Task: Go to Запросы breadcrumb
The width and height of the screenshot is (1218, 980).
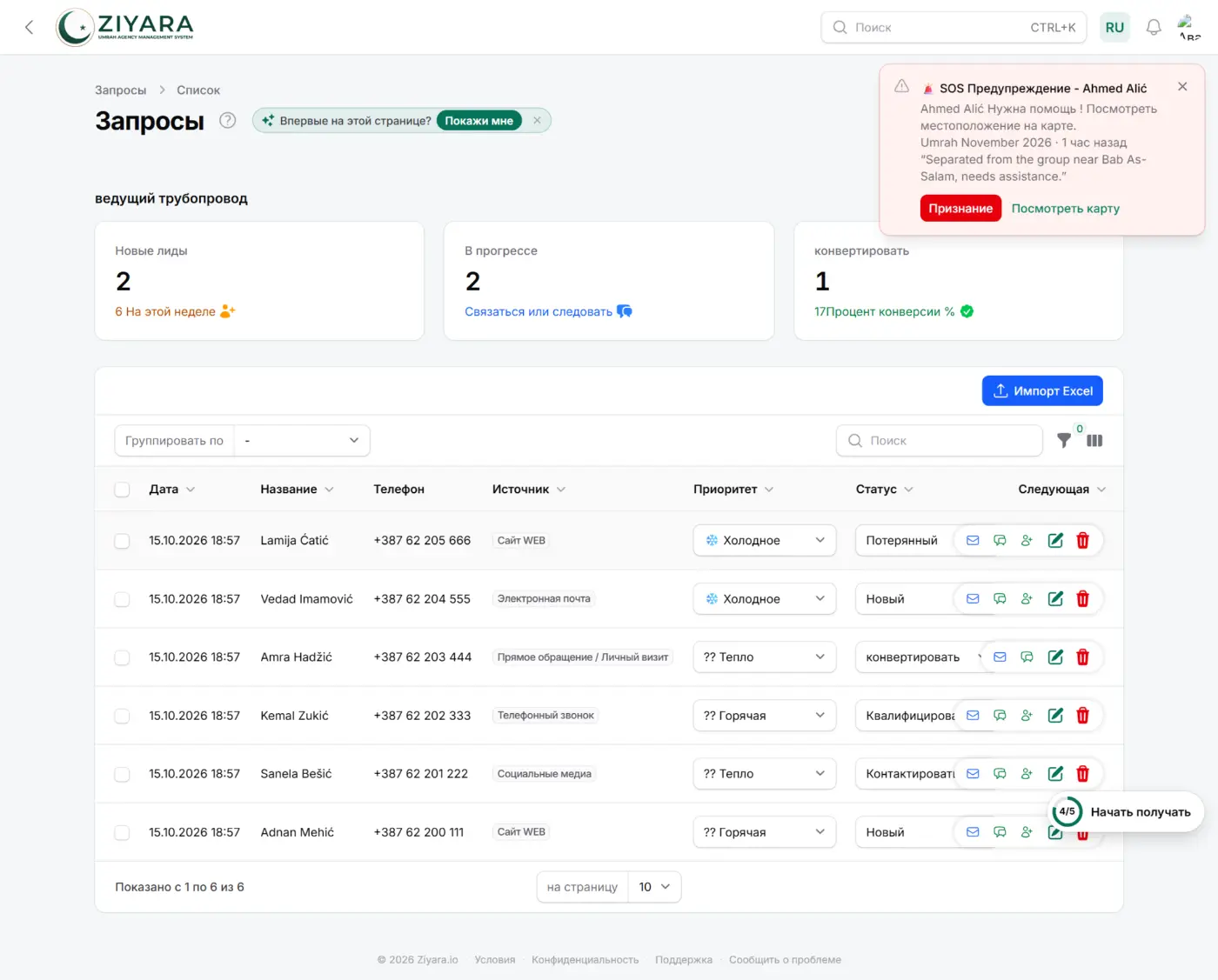Action: [x=120, y=90]
